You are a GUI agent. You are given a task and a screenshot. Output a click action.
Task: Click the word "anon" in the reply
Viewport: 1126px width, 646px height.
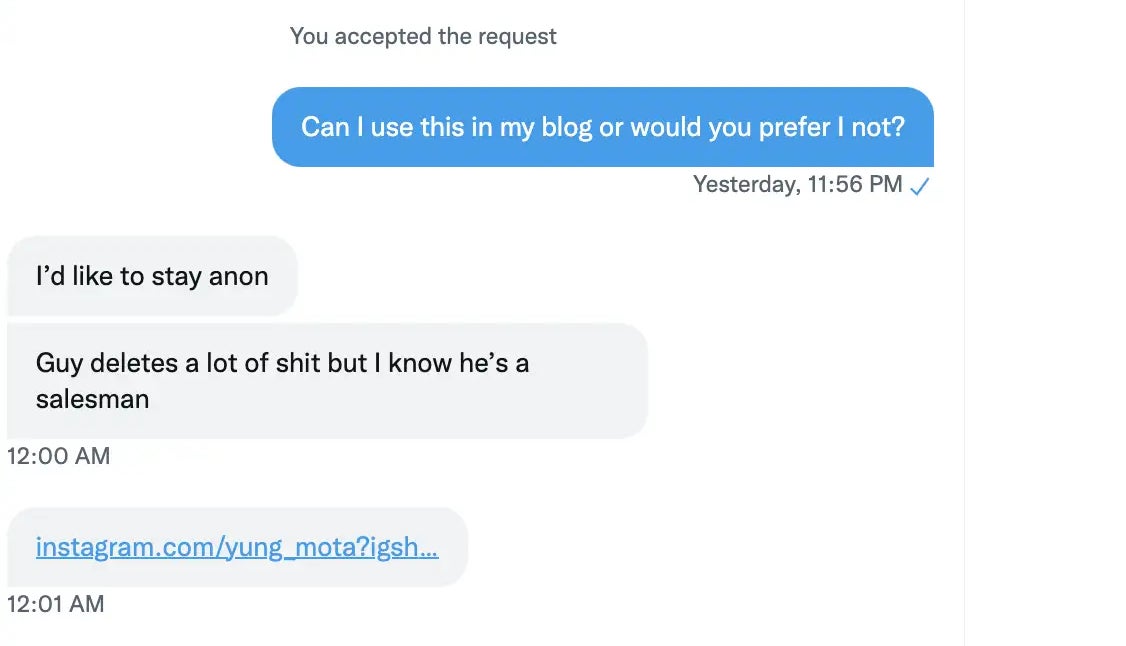click(x=238, y=276)
